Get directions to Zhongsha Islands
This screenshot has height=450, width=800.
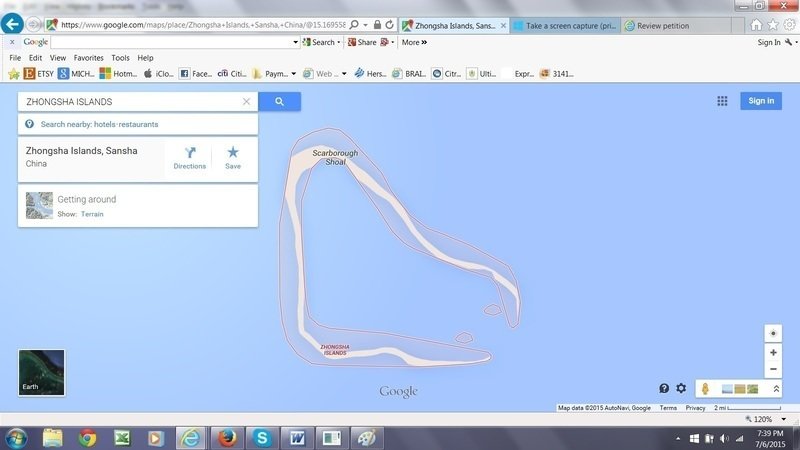coord(190,157)
